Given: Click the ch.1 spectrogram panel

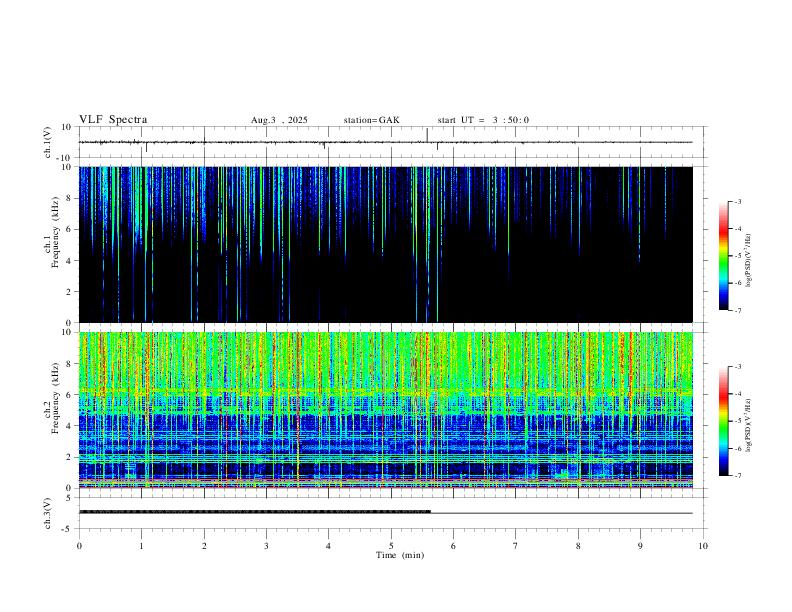Looking at the screenshot, I should 385,244.
